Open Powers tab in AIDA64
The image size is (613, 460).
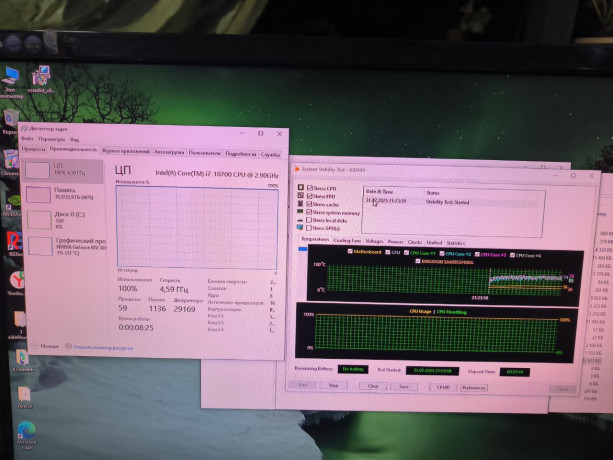[x=395, y=242]
